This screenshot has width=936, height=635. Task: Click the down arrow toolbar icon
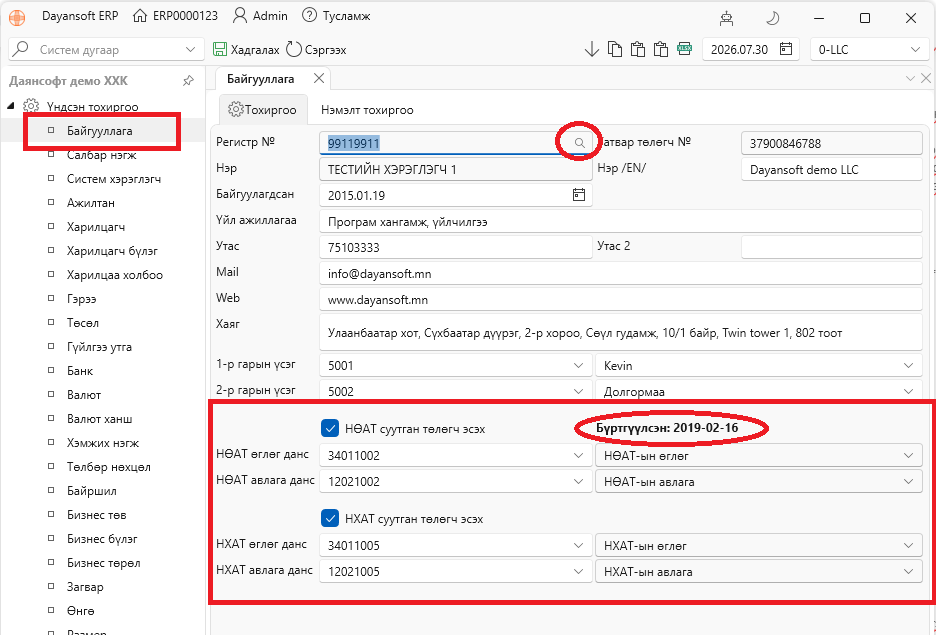592,50
